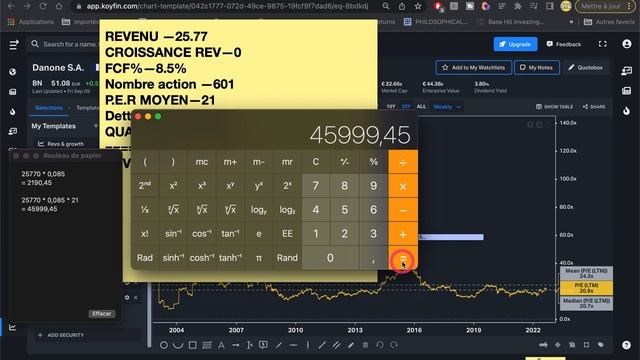Open the Koyfin sidebar menu icon
The width and height of the screenshot is (640, 360).
pos(13,44)
